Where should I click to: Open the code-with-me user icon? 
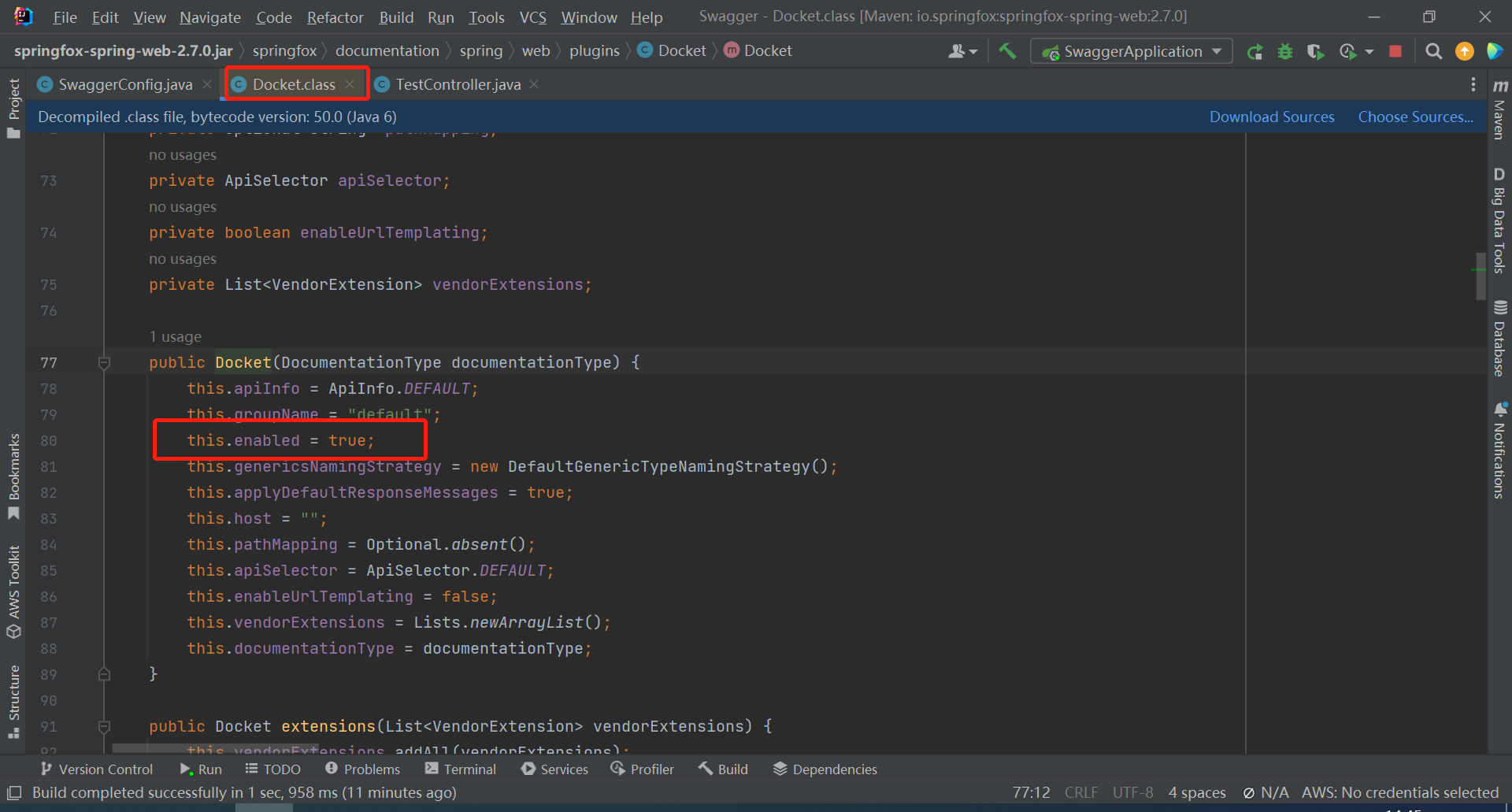(957, 51)
